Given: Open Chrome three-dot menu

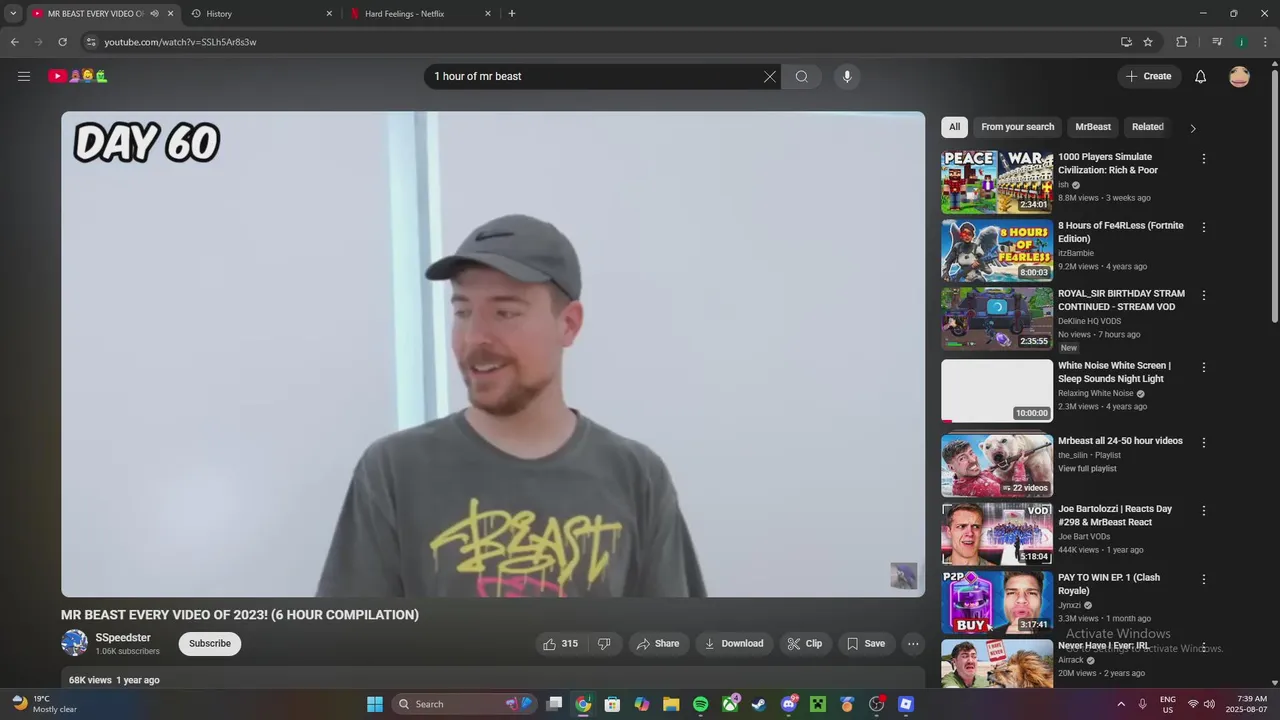Looking at the screenshot, I should tap(1264, 42).
